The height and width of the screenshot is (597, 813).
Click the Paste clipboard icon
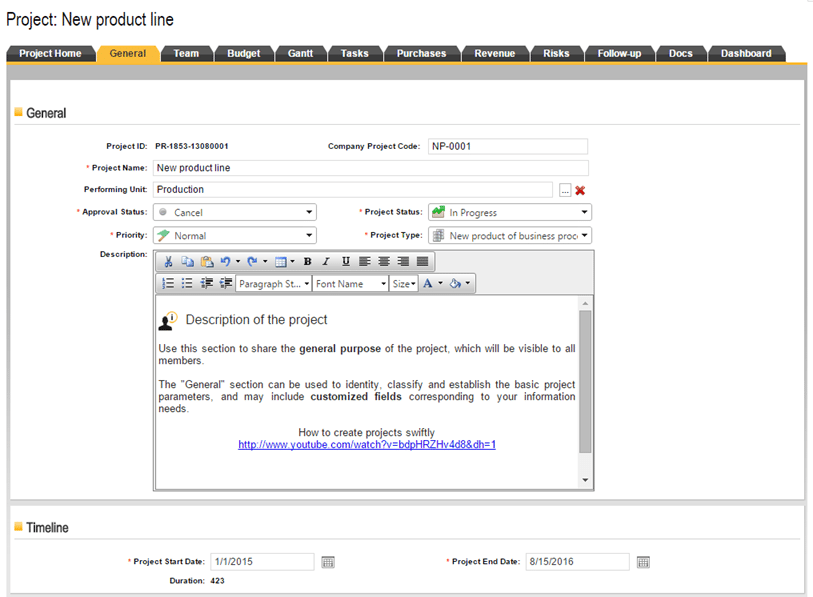pos(206,262)
